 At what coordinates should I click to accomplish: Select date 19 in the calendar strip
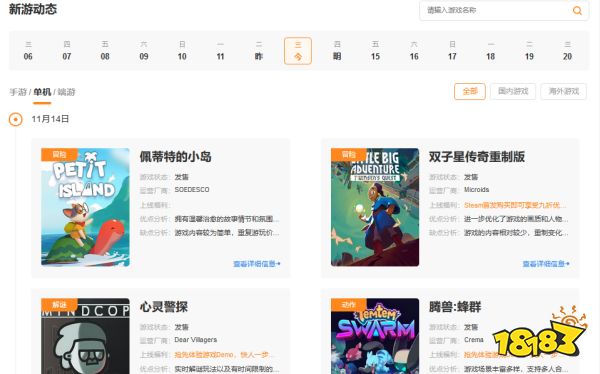529,51
